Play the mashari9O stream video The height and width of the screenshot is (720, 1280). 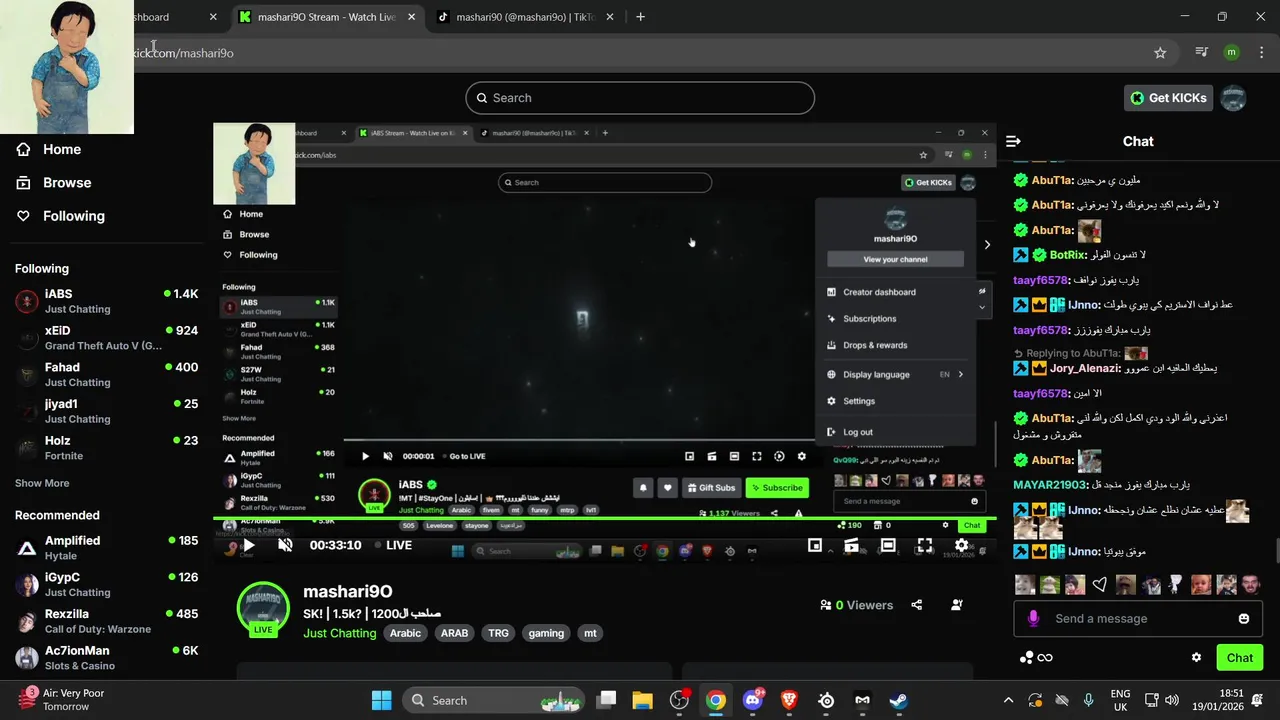point(248,545)
